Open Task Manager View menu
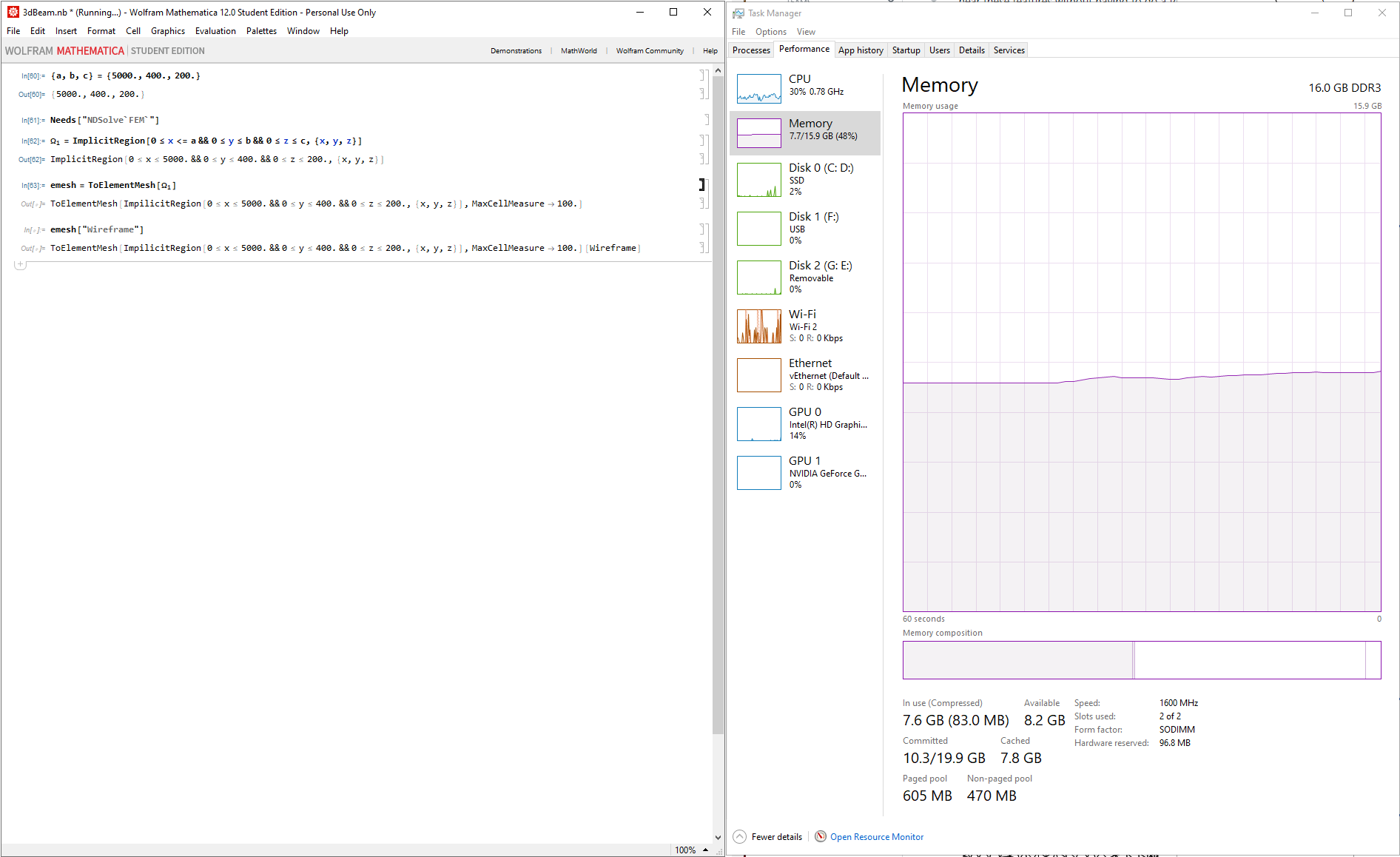Screen dimensions: 1400x857 point(806,32)
